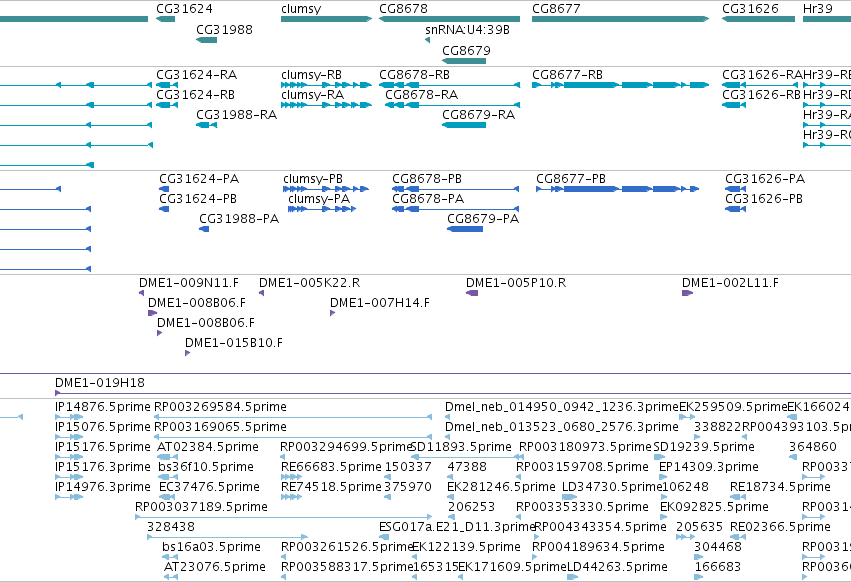Select BAC end label DME1-015B10.F
Image resolution: width=851 pixels, height=582 pixels.
tap(234, 343)
